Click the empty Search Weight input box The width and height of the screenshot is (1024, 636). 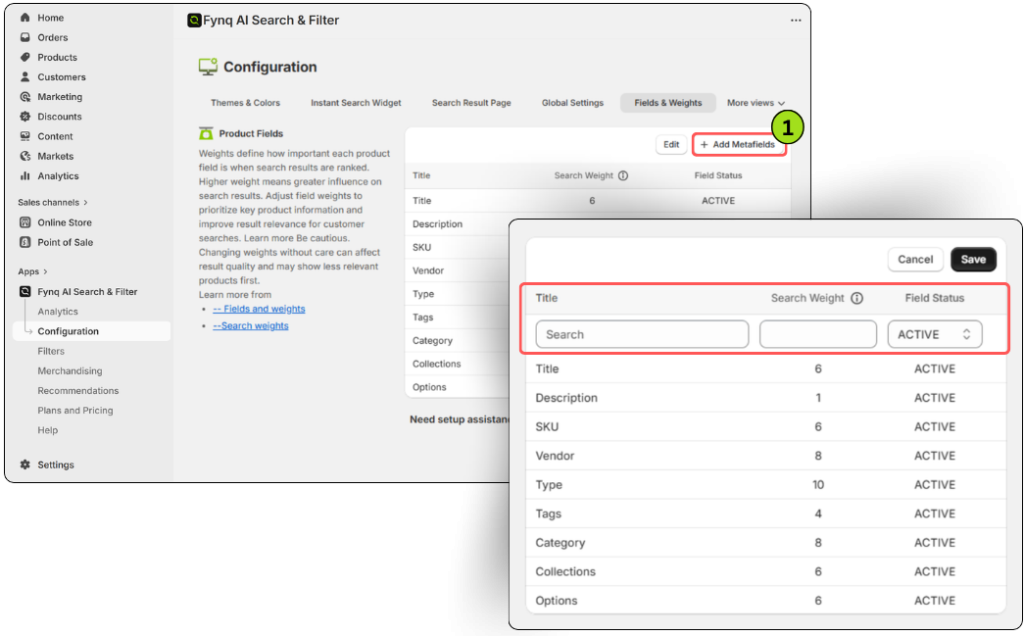pos(818,334)
